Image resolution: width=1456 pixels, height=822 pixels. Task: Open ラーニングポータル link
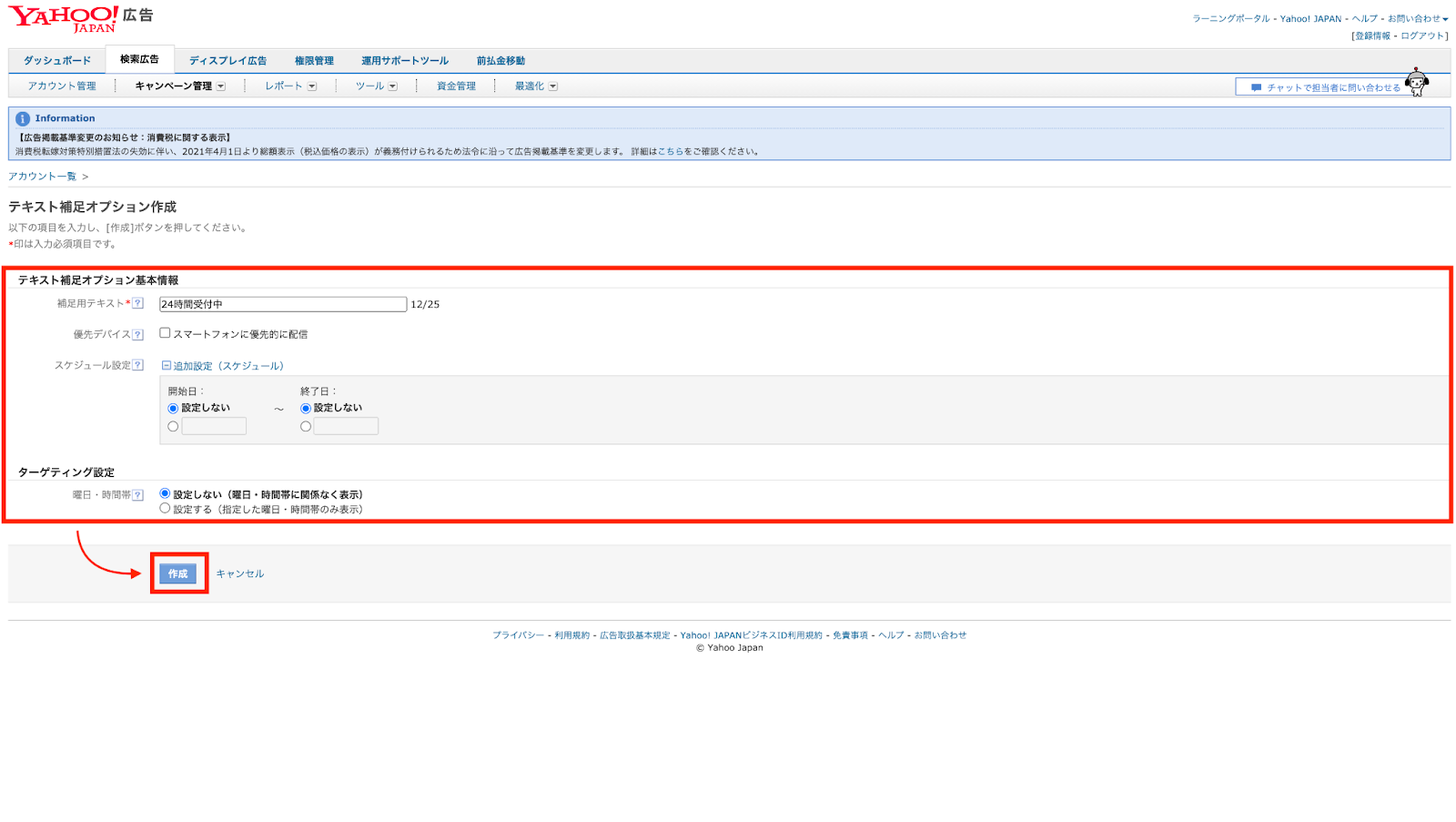(x=1231, y=19)
